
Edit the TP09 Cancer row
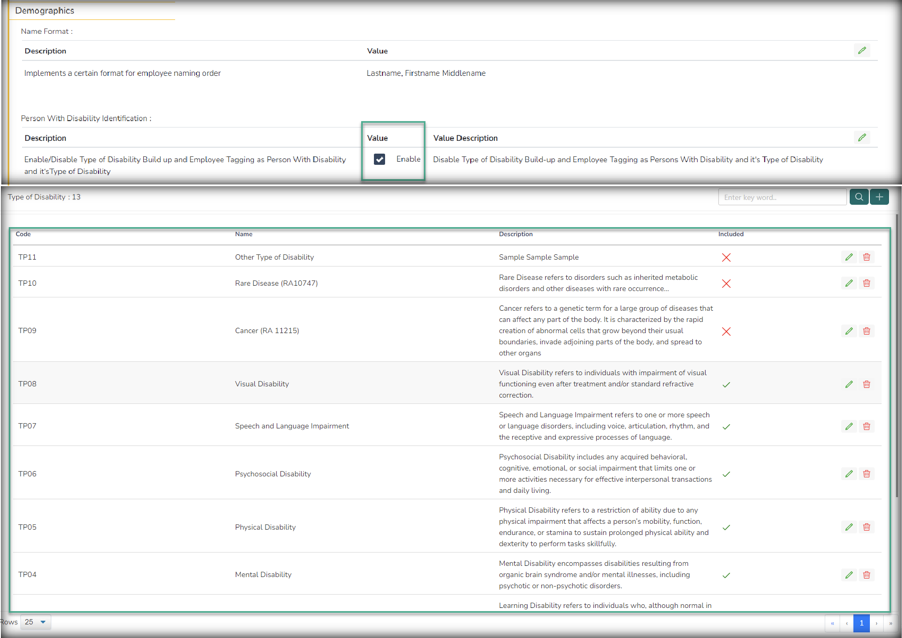tap(849, 331)
